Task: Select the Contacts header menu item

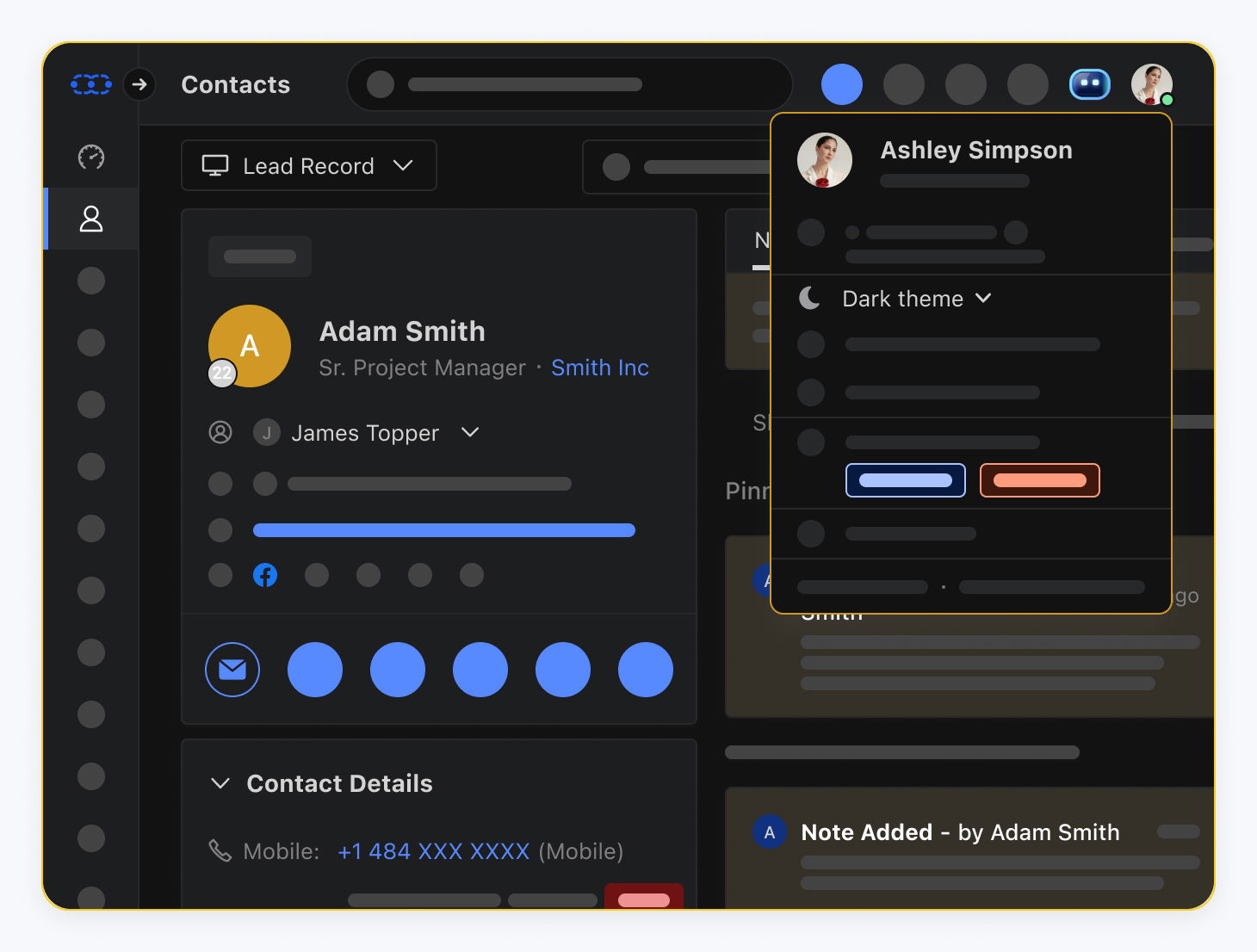Action: (234, 83)
